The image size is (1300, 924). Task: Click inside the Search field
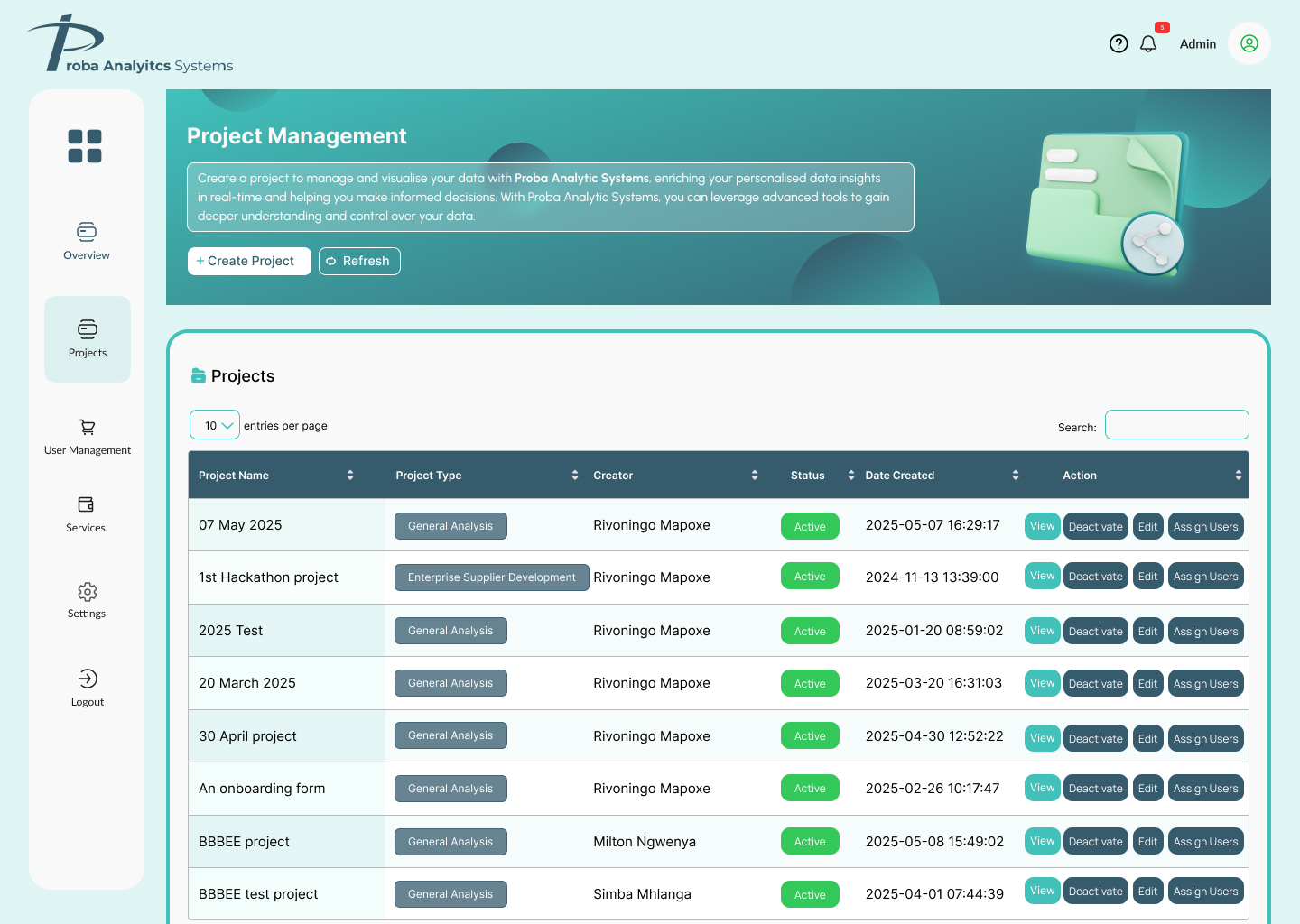pos(1176,424)
